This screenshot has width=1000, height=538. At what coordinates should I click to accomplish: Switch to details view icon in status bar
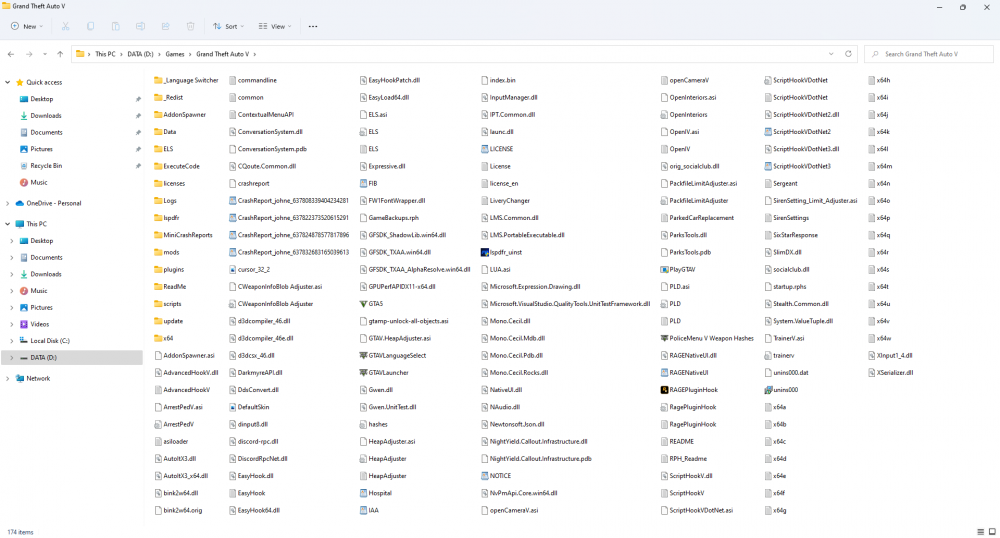tap(981, 532)
